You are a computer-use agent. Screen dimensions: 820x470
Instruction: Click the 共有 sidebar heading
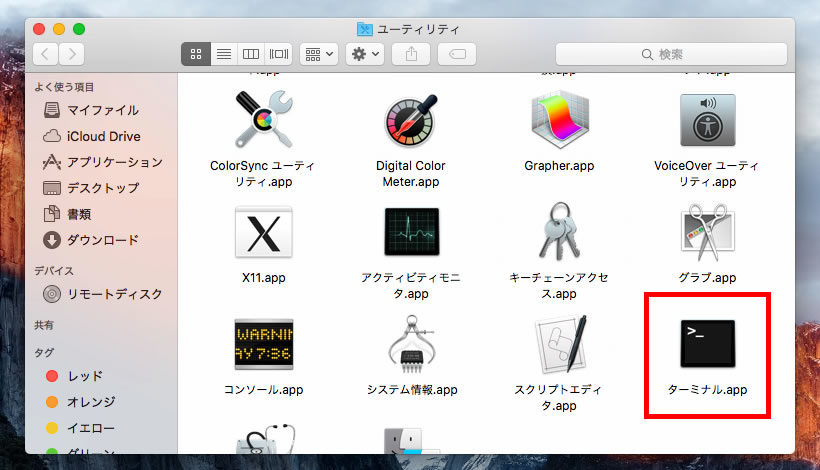point(44,325)
